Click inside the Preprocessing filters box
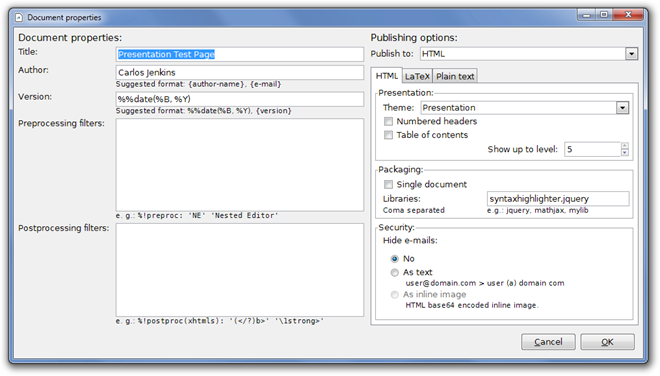The image size is (660, 376). [x=240, y=165]
